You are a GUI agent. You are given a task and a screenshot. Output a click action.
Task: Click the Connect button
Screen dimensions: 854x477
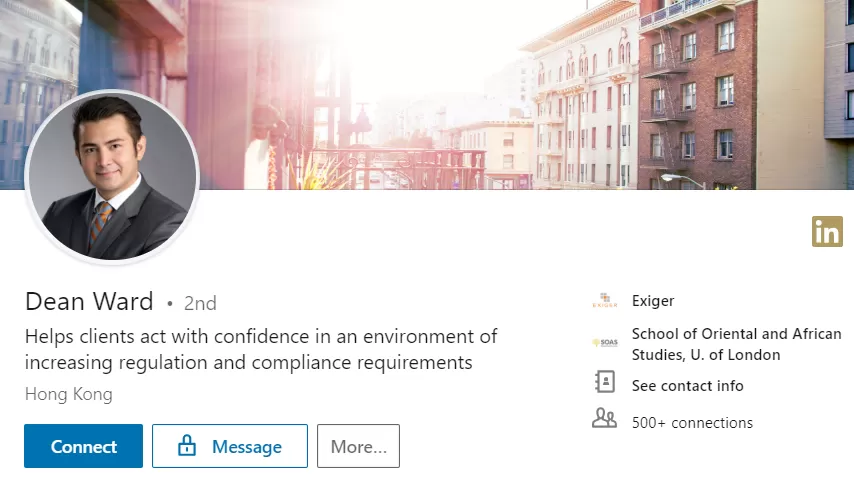83,446
